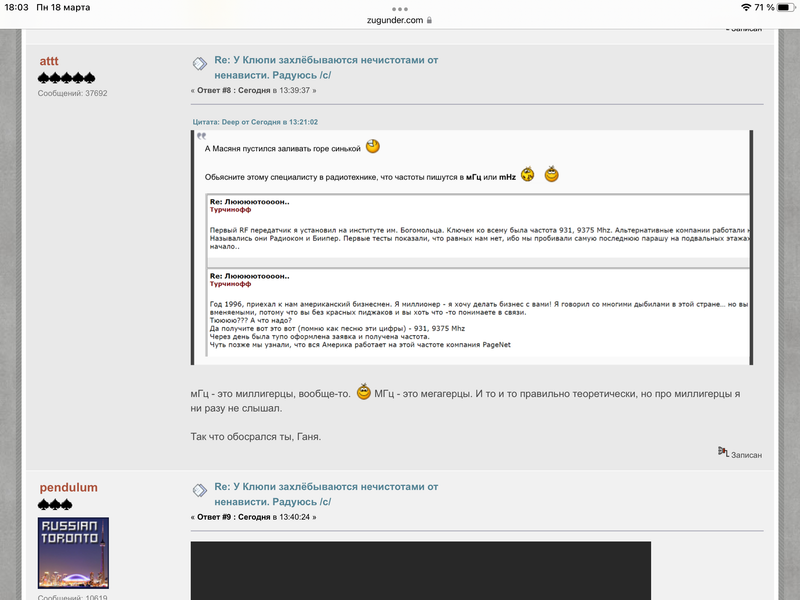800x600 pixels.
Task: Click the smiley before 'МГц - это мегагерцы'
Action: click(363, 392)
